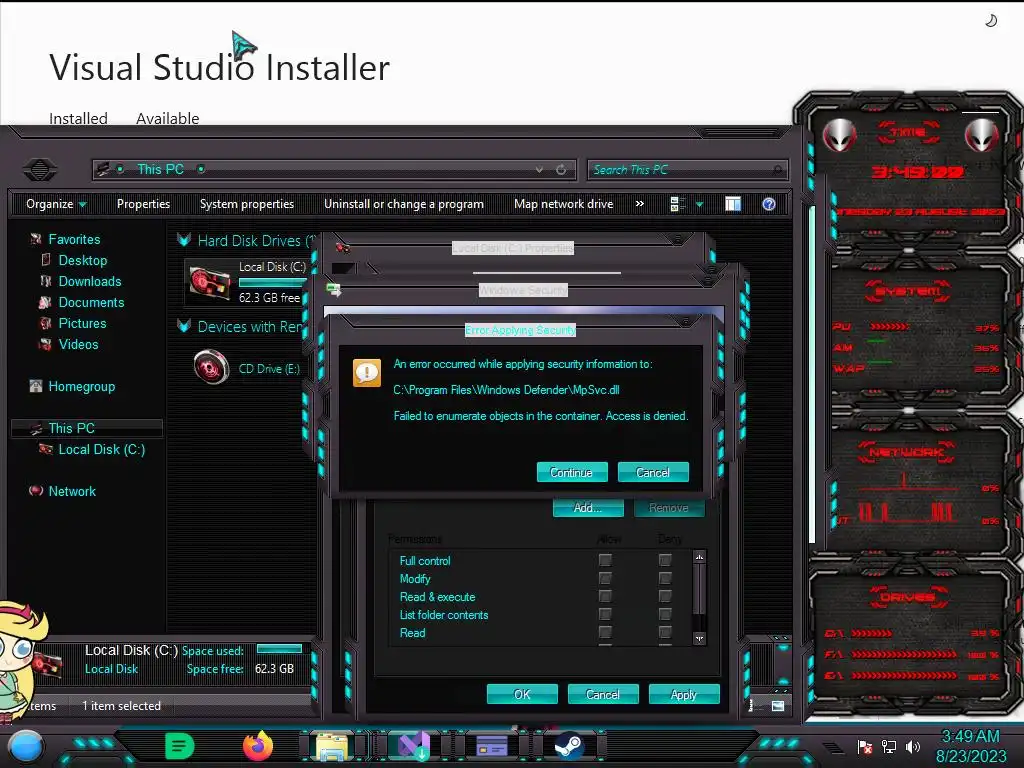This screenshot has height=768, width=1024.
Task: Check Deny for Full control
Action: click(x=665, y=560)
